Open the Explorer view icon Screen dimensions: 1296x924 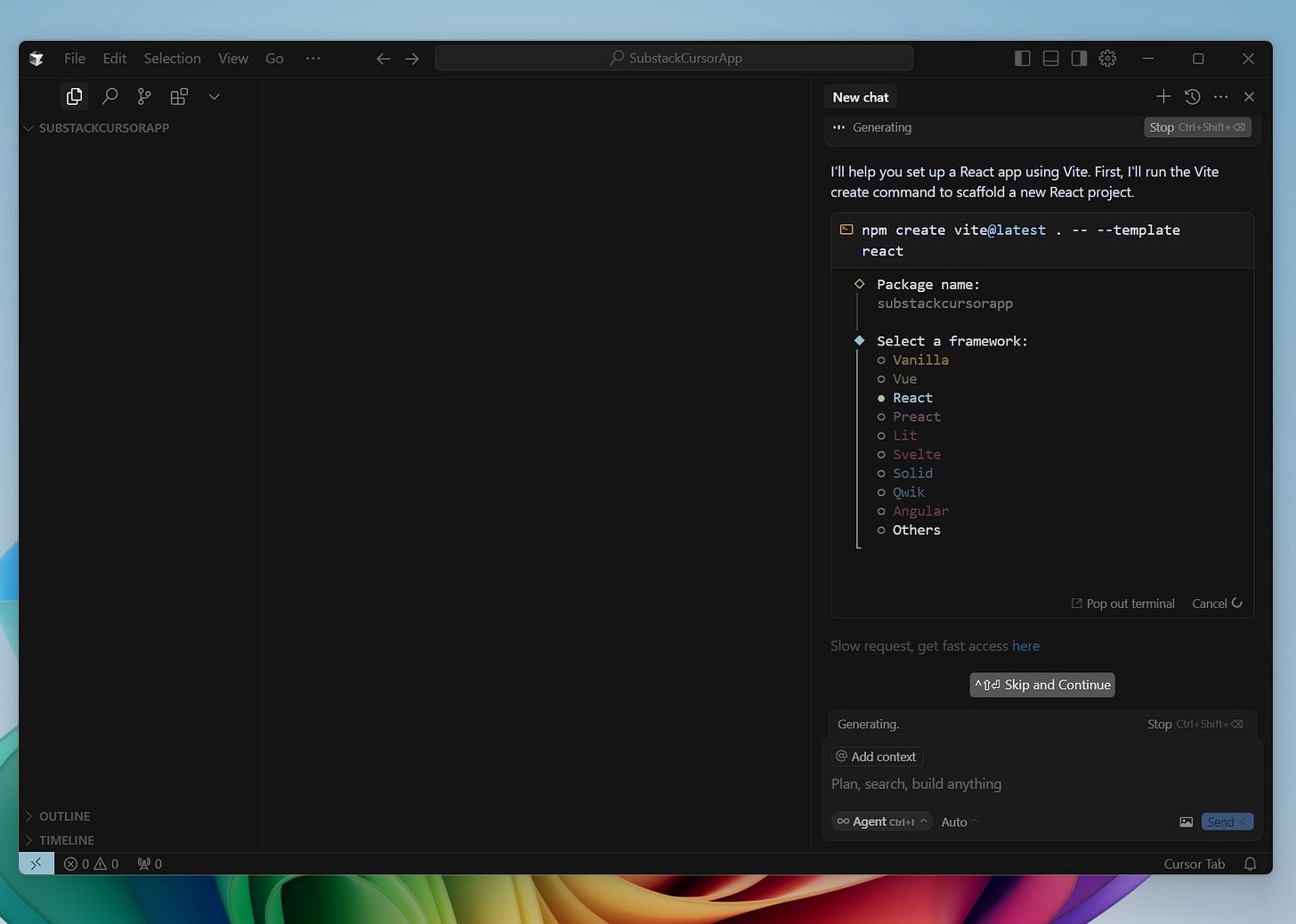[74, 96]
